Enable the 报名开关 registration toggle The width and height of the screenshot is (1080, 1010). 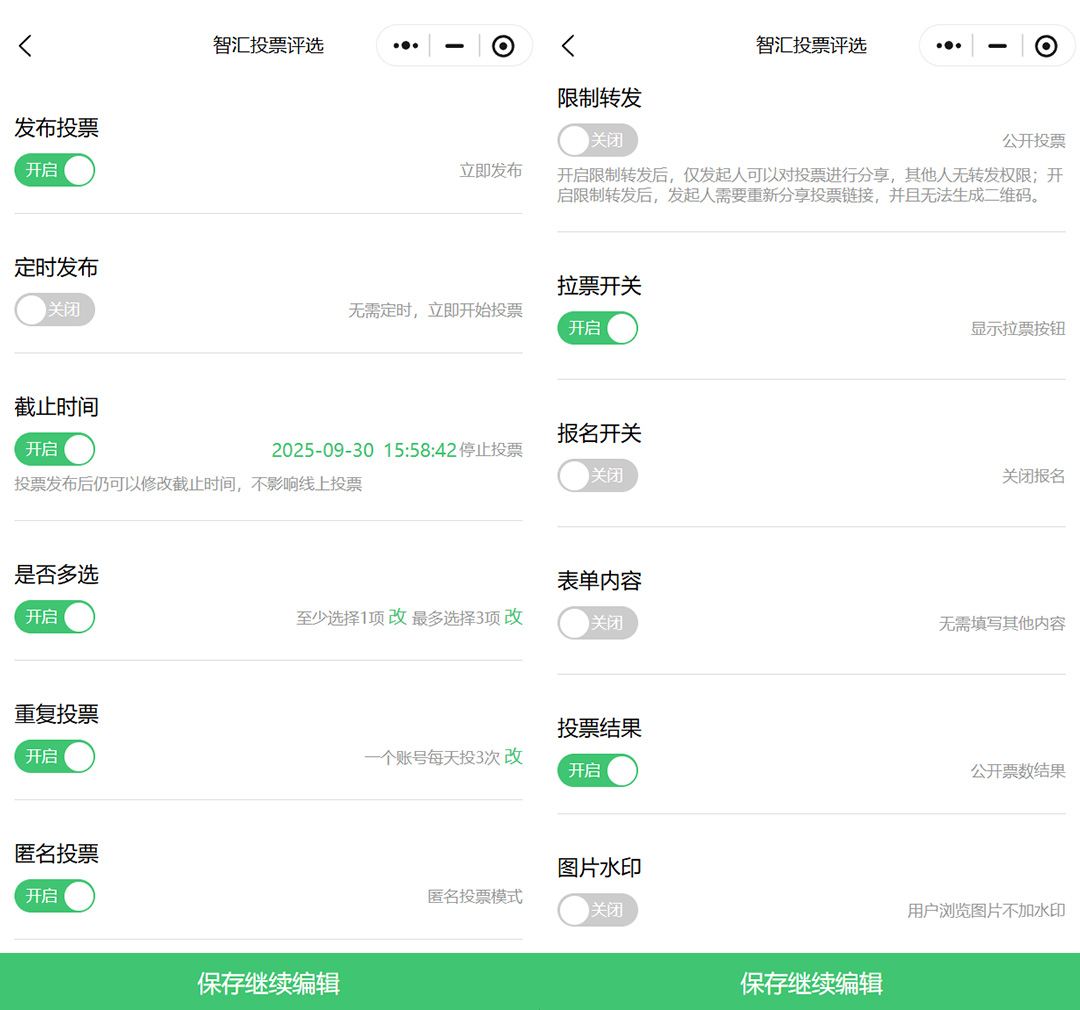(x=597, y=476)
